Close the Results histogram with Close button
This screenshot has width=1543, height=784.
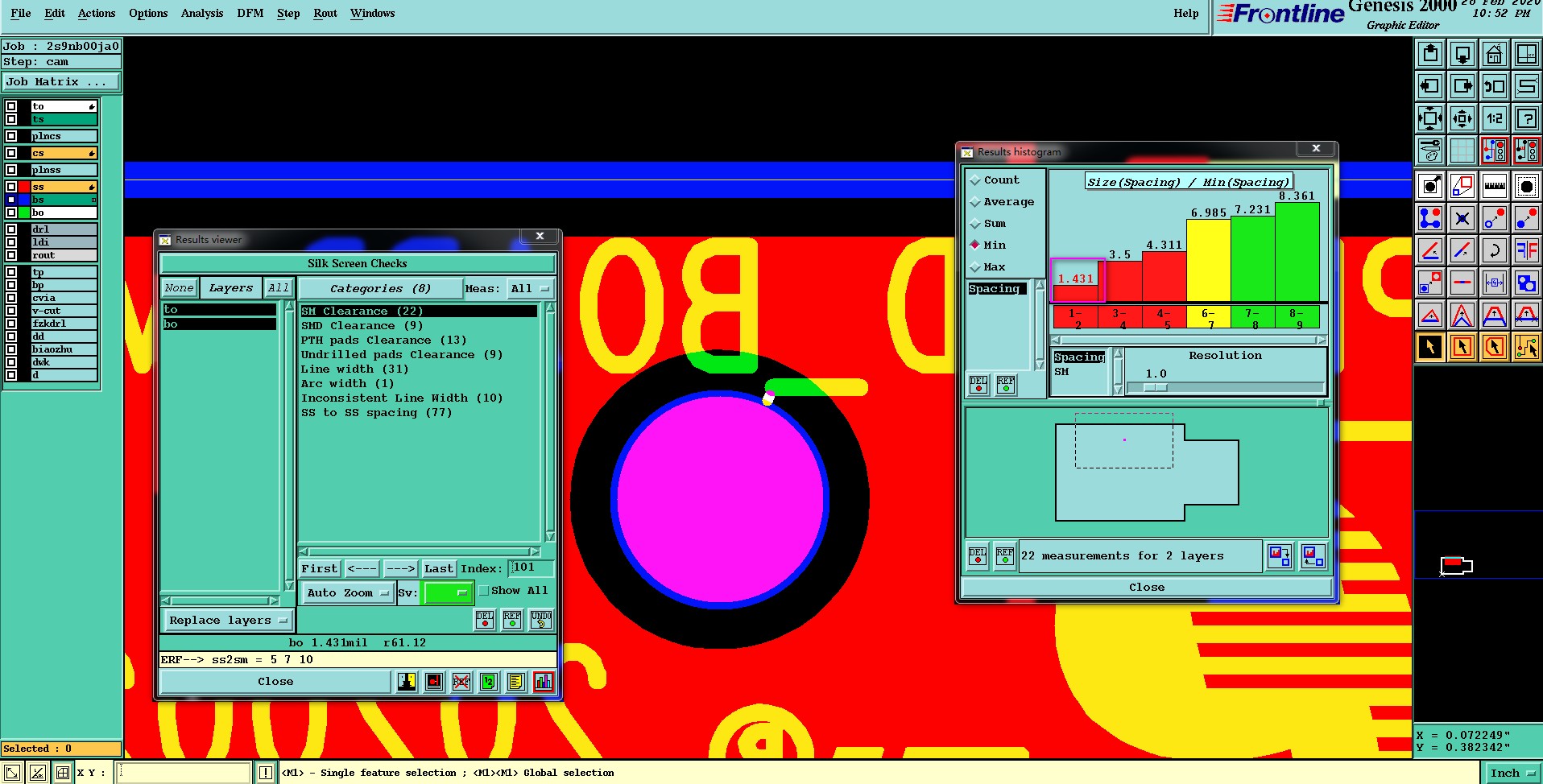[1147, 588]
